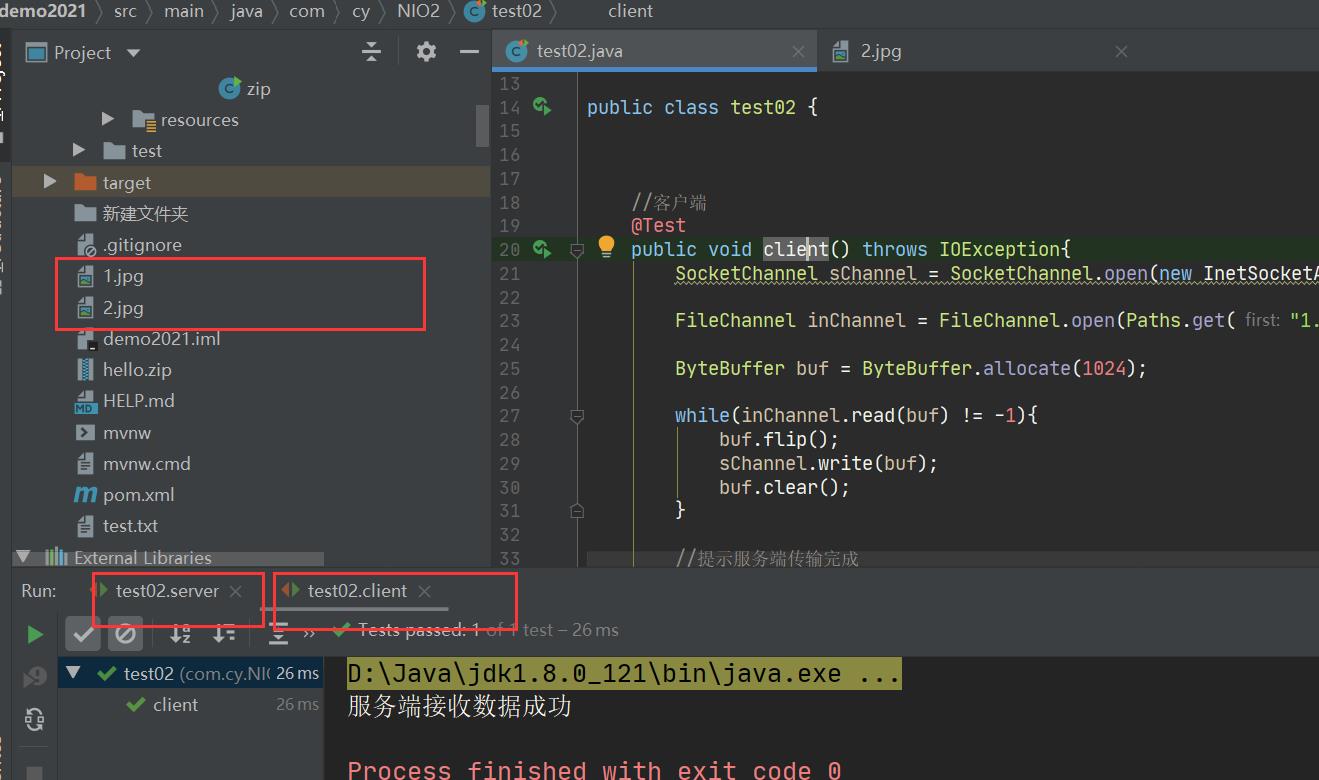
Task: Select 2.jpg in project tree
Action: 110,308
